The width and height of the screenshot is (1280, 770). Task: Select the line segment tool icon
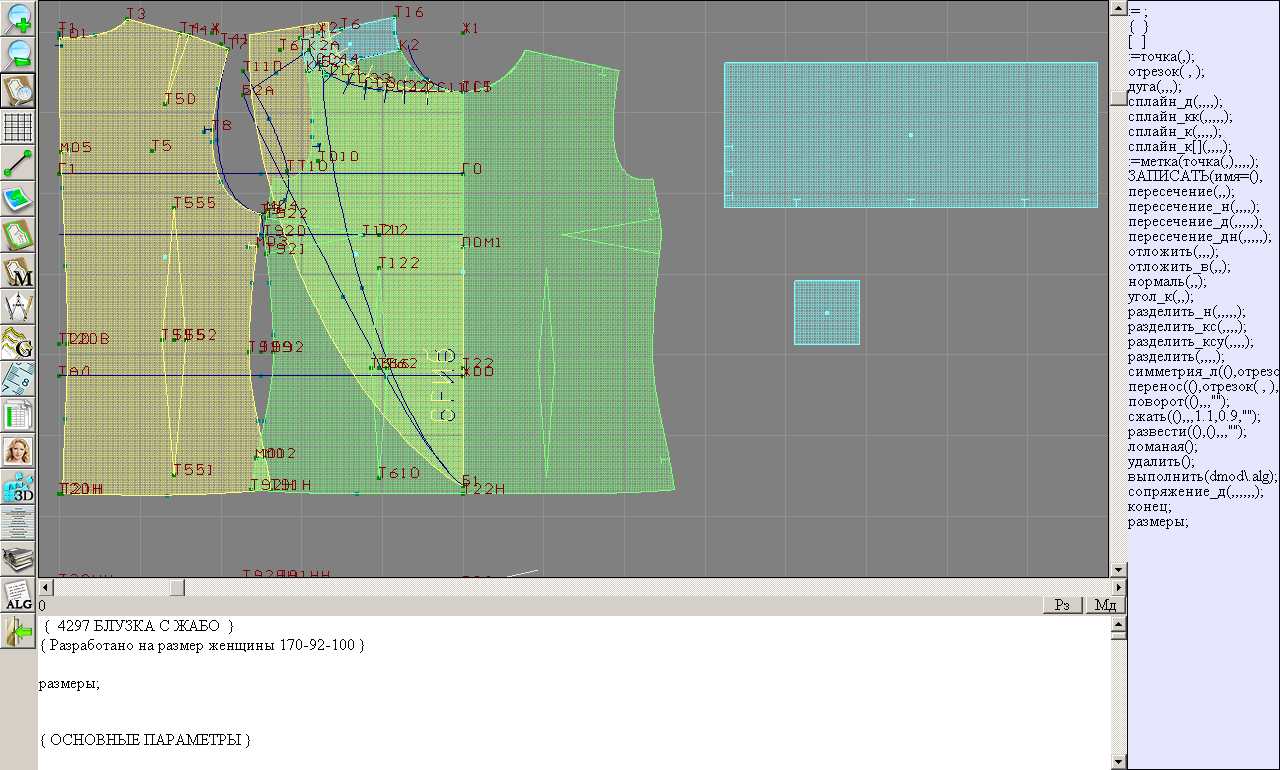pos(19,163)
